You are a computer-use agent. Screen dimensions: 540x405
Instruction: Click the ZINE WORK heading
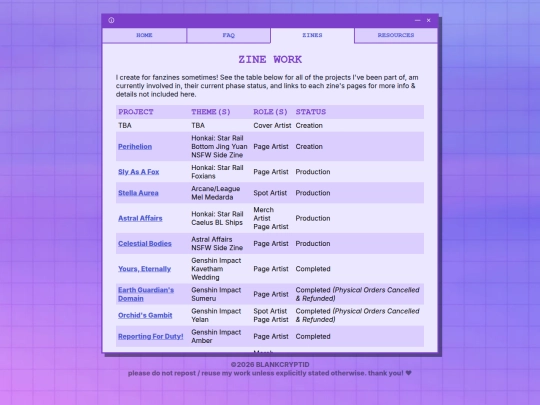coord(270,59)
